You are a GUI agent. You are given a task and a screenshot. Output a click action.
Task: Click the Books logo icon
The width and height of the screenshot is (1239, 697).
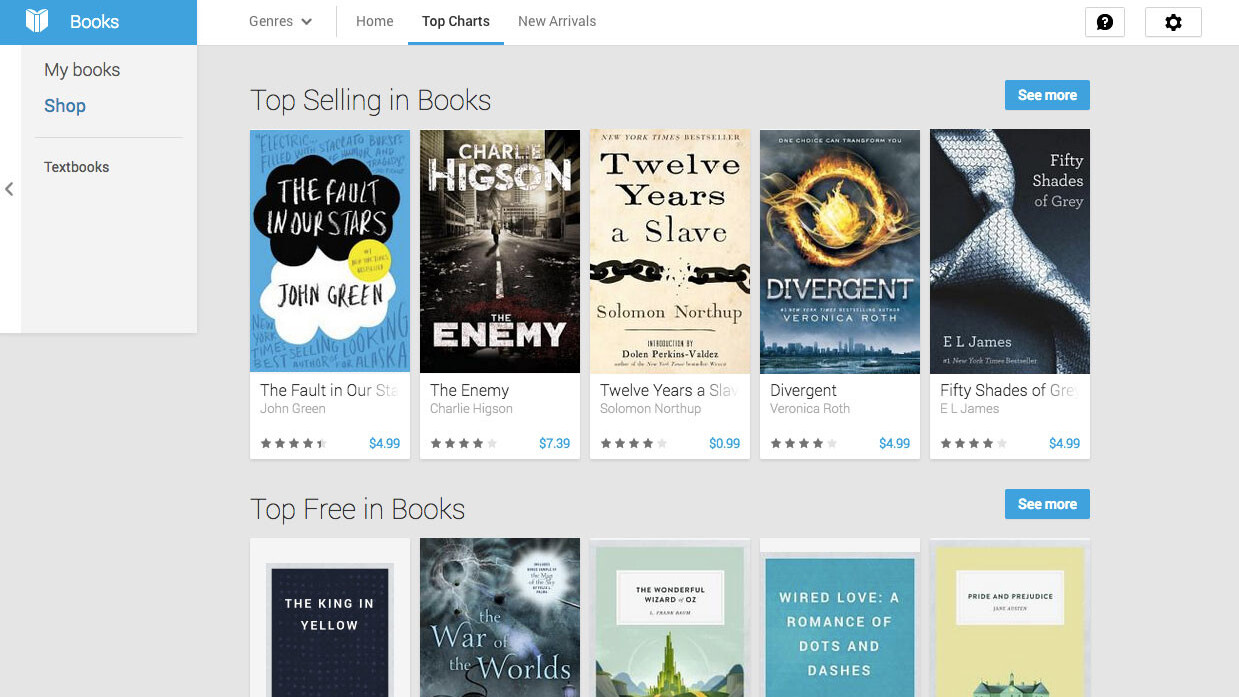37,21
